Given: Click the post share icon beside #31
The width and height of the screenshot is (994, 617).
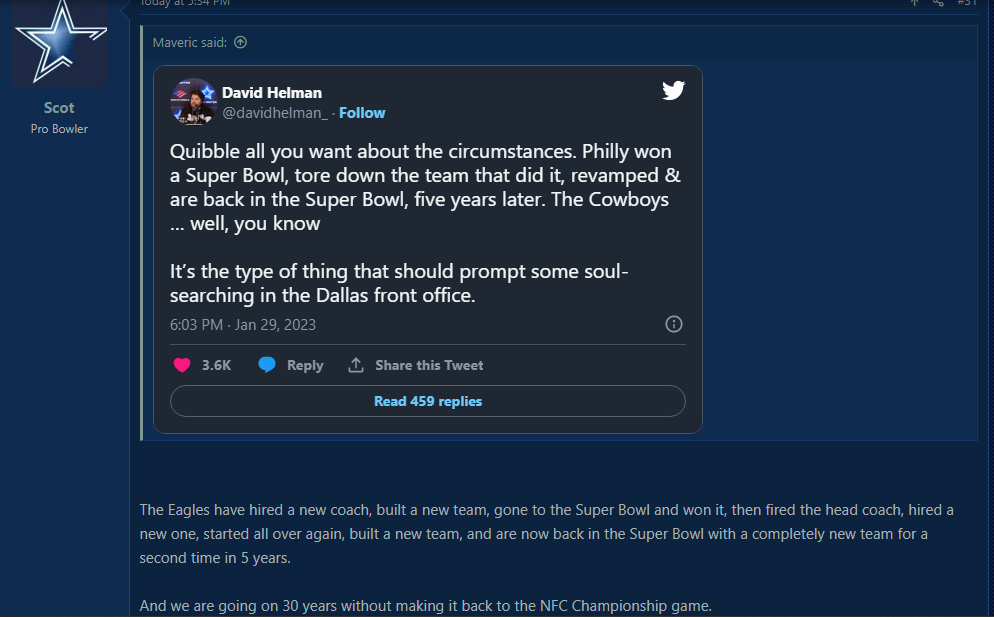Looking at the screenshot, I should click(x=938, y=3).
